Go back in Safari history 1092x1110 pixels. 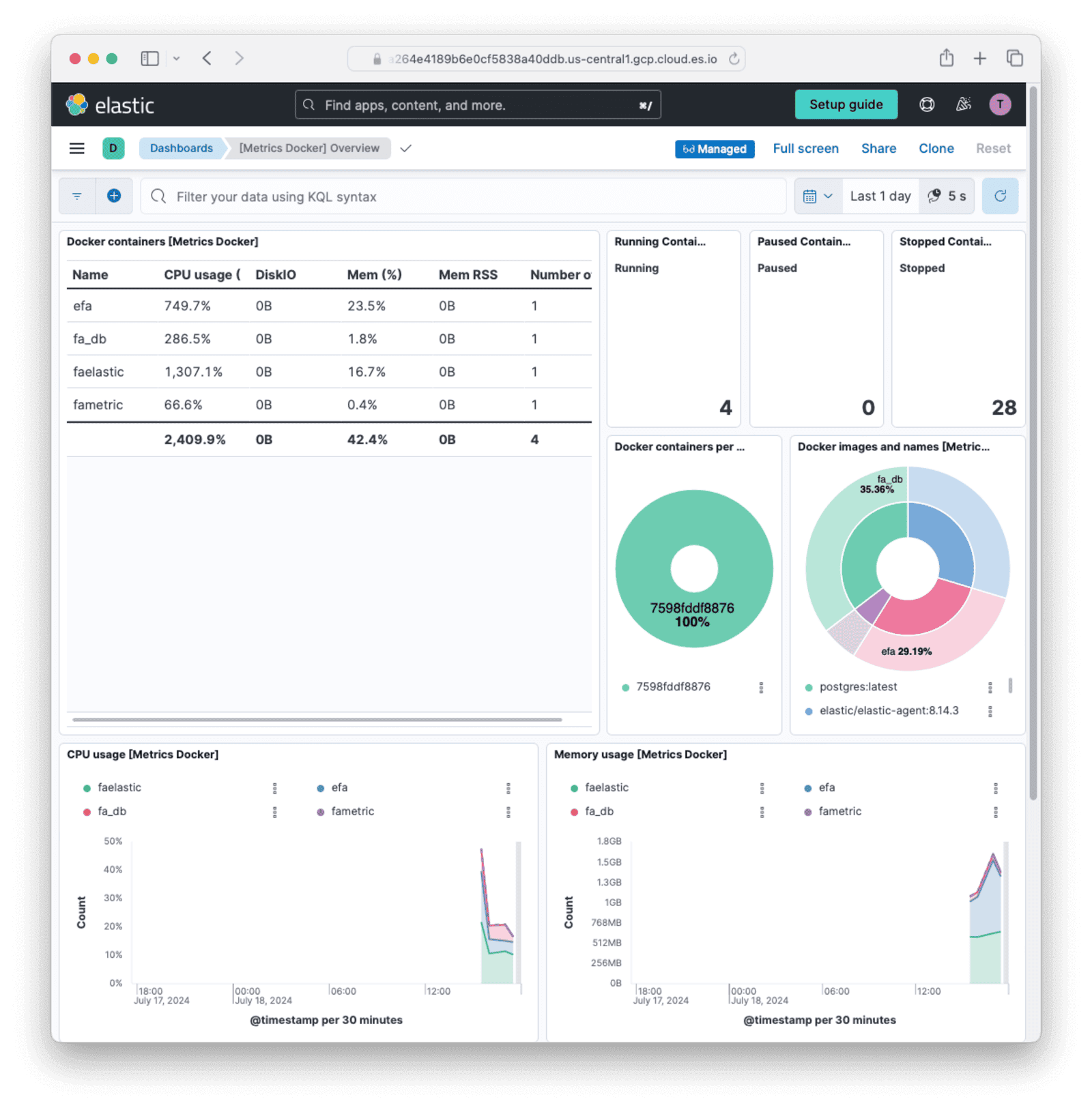pyautogui.click(x=207, y=59)
